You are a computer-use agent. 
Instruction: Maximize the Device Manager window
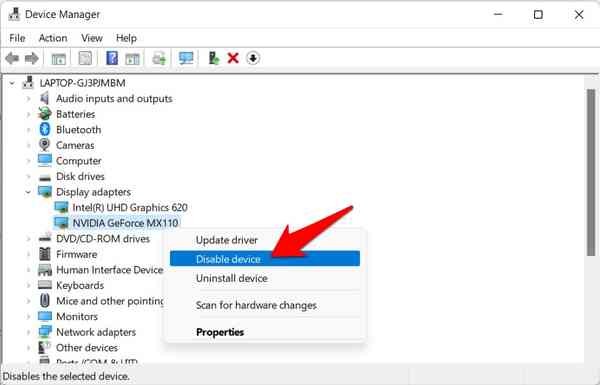point(538,15)
